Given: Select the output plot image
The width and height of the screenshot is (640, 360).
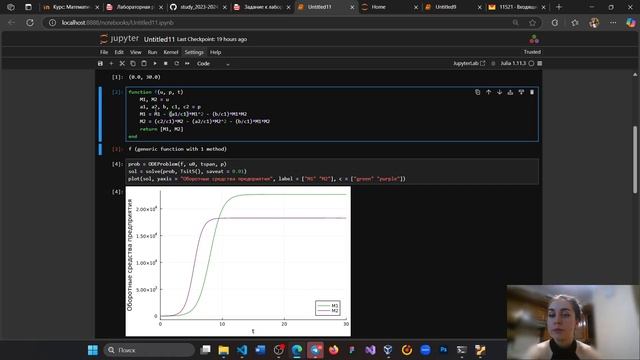Looking at the screenshot, I should (238, 261).
